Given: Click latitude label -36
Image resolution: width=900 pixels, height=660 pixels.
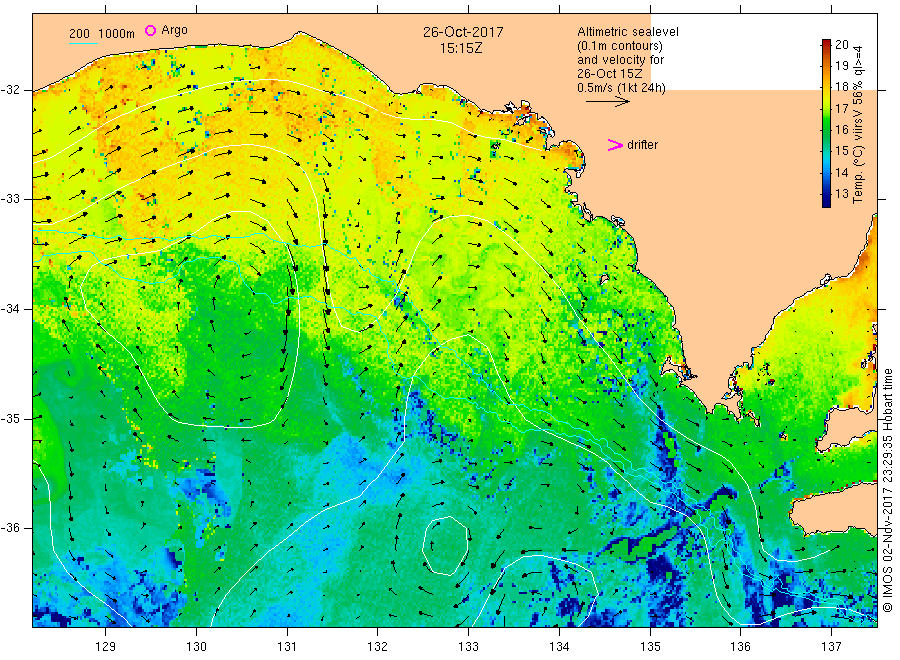Looking at the screenshot, I should [x=10, y=528].
